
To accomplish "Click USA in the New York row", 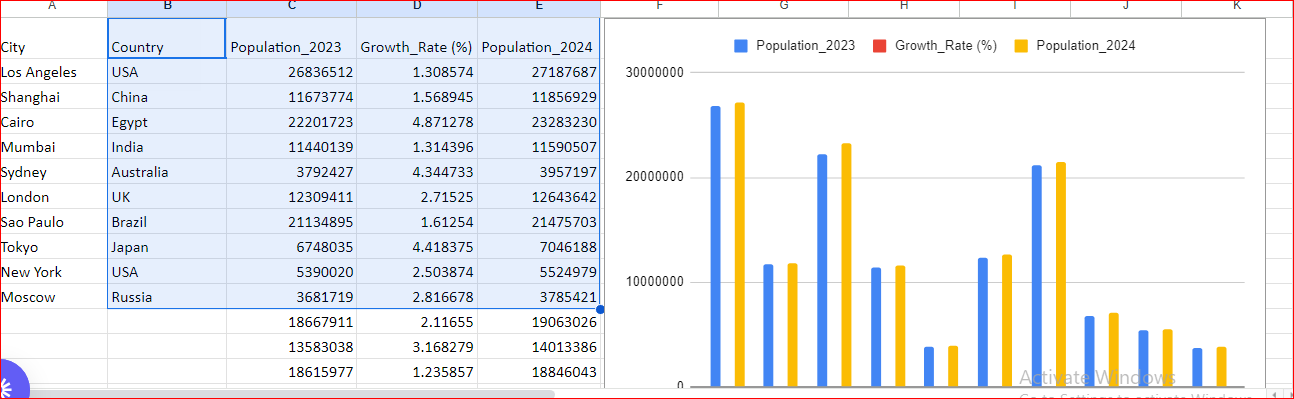I will [166, 272].
